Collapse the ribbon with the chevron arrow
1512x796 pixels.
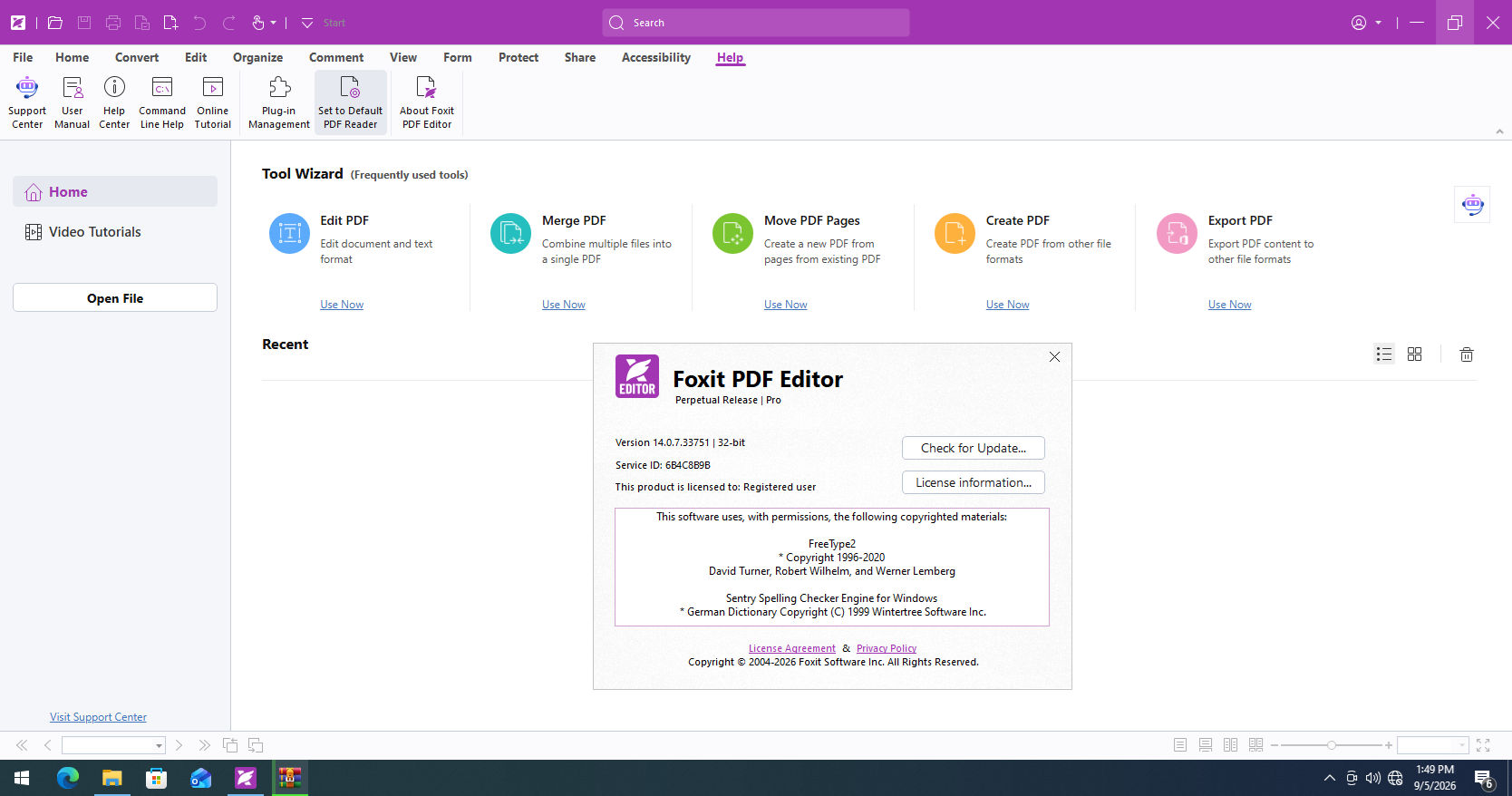point(1499,131)
